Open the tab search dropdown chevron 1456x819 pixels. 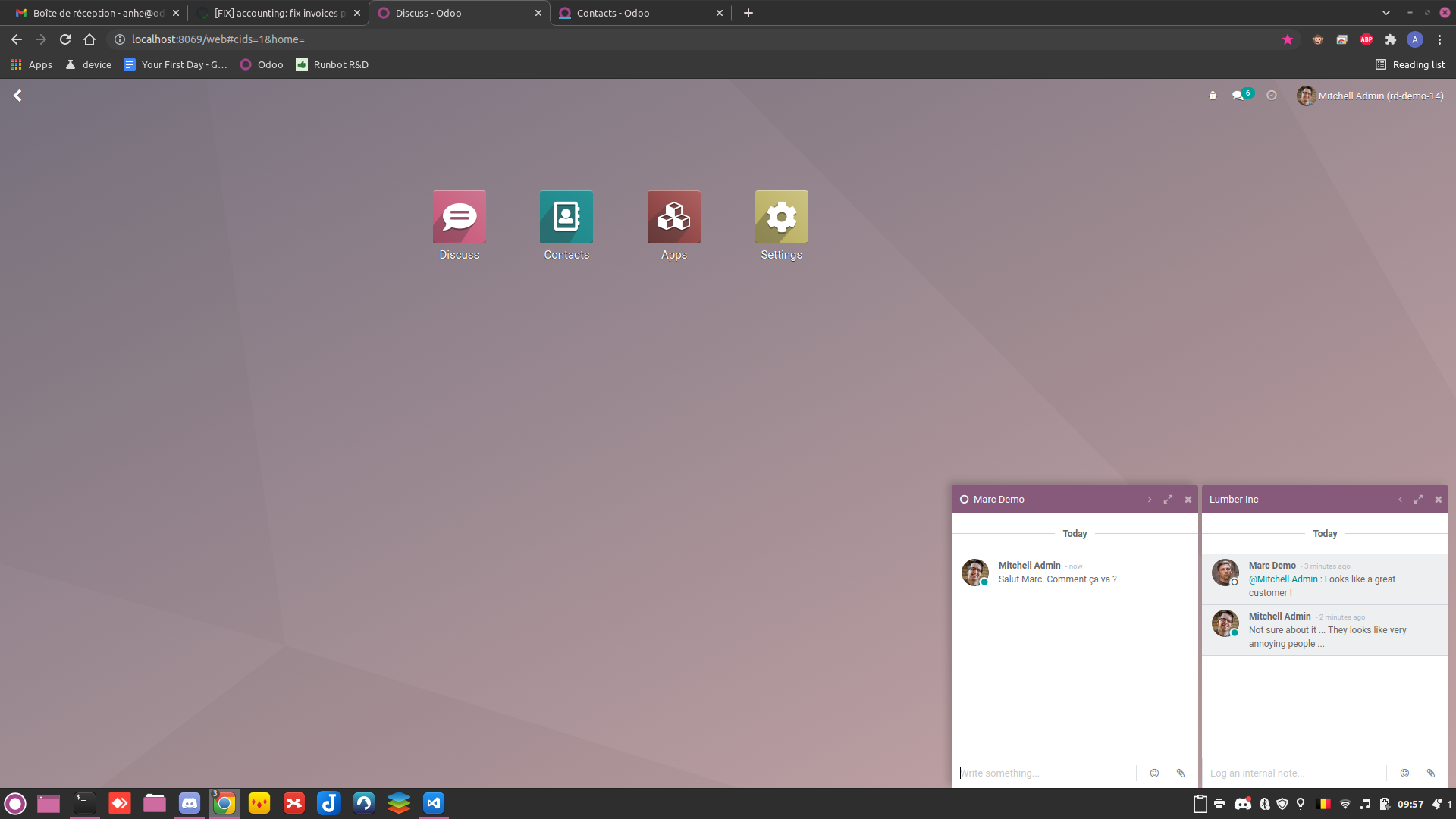pos(1386,13)
